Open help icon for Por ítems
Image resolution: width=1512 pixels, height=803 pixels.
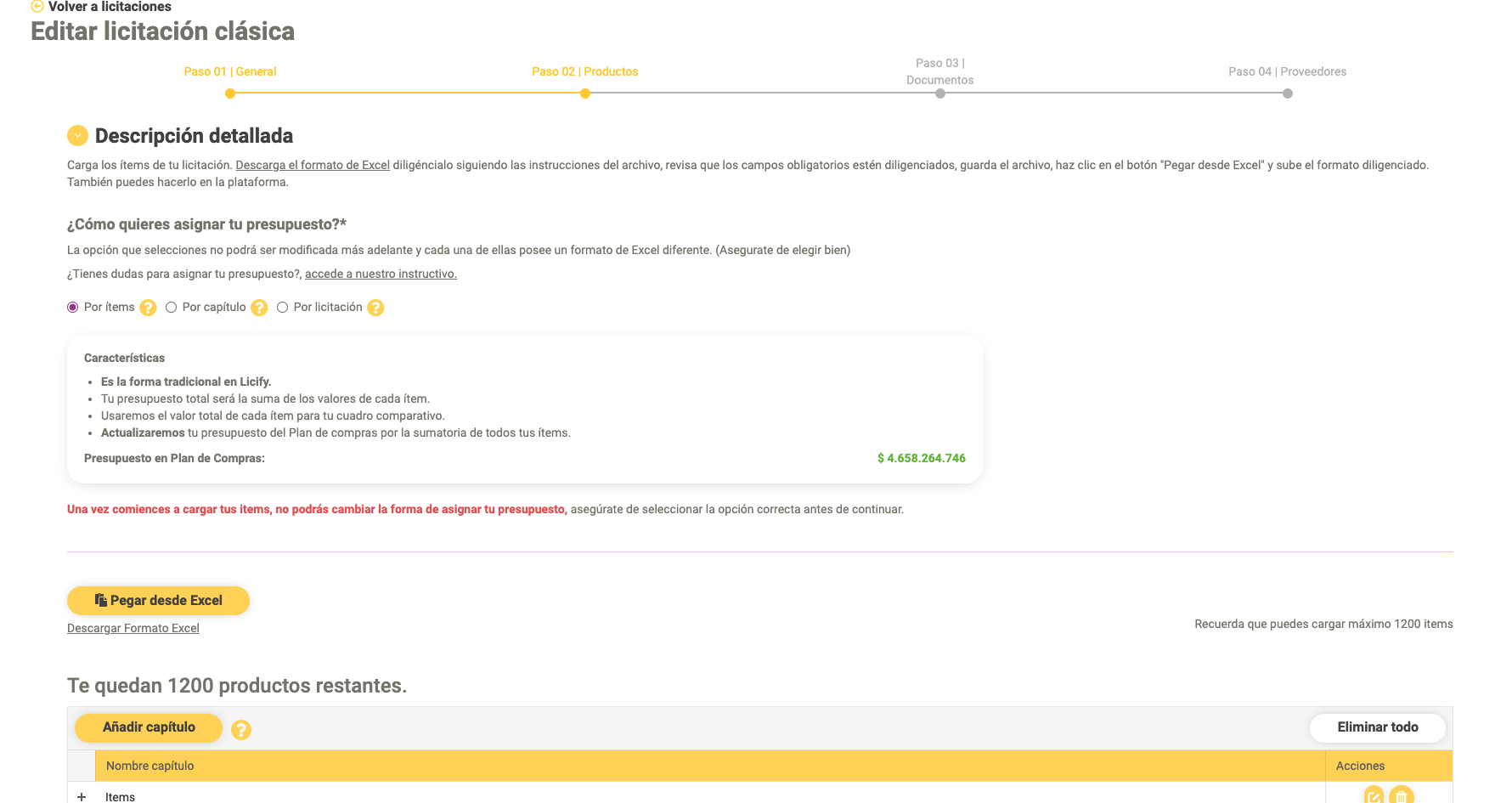(x=148, y=308)
